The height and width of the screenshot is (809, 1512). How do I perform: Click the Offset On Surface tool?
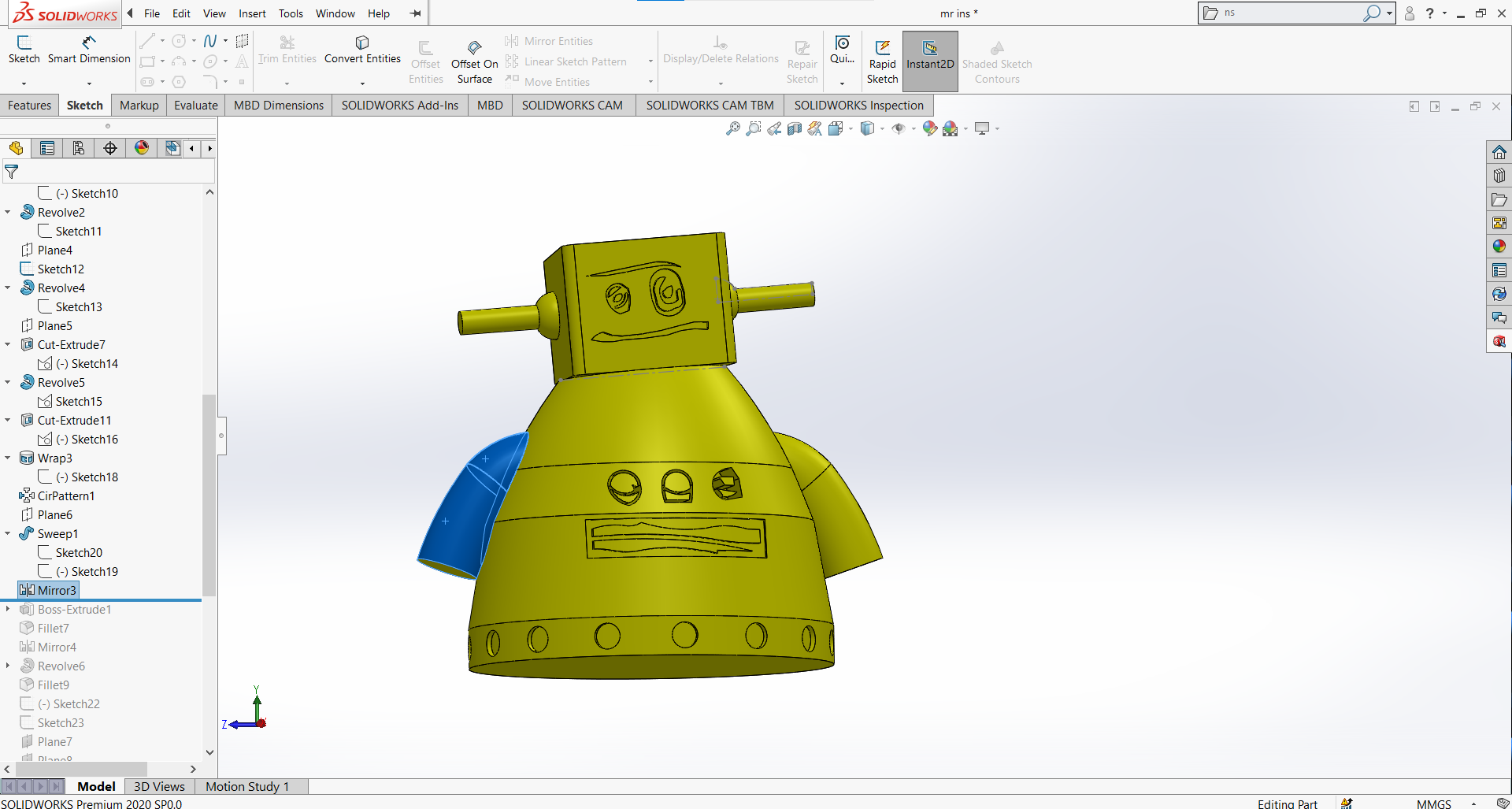474,61
